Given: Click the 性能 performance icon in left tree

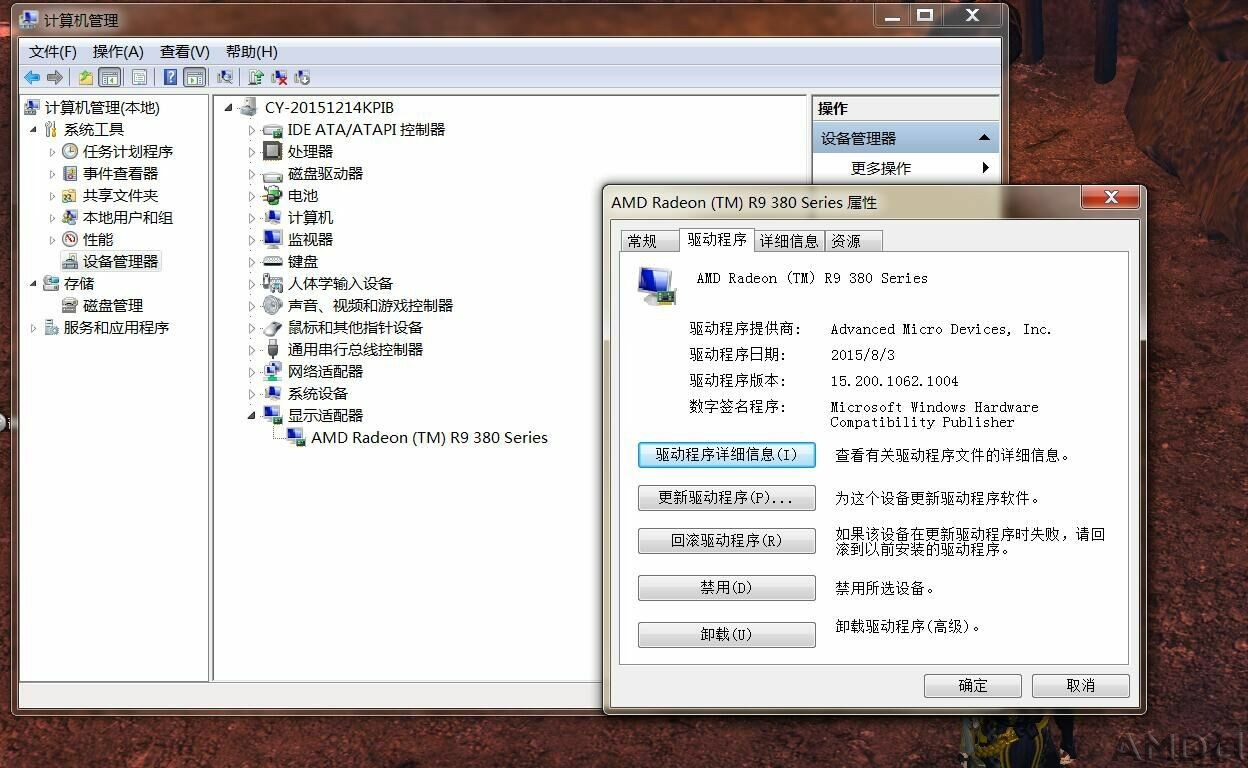Looking at the screenshot, I should (70, 239).
